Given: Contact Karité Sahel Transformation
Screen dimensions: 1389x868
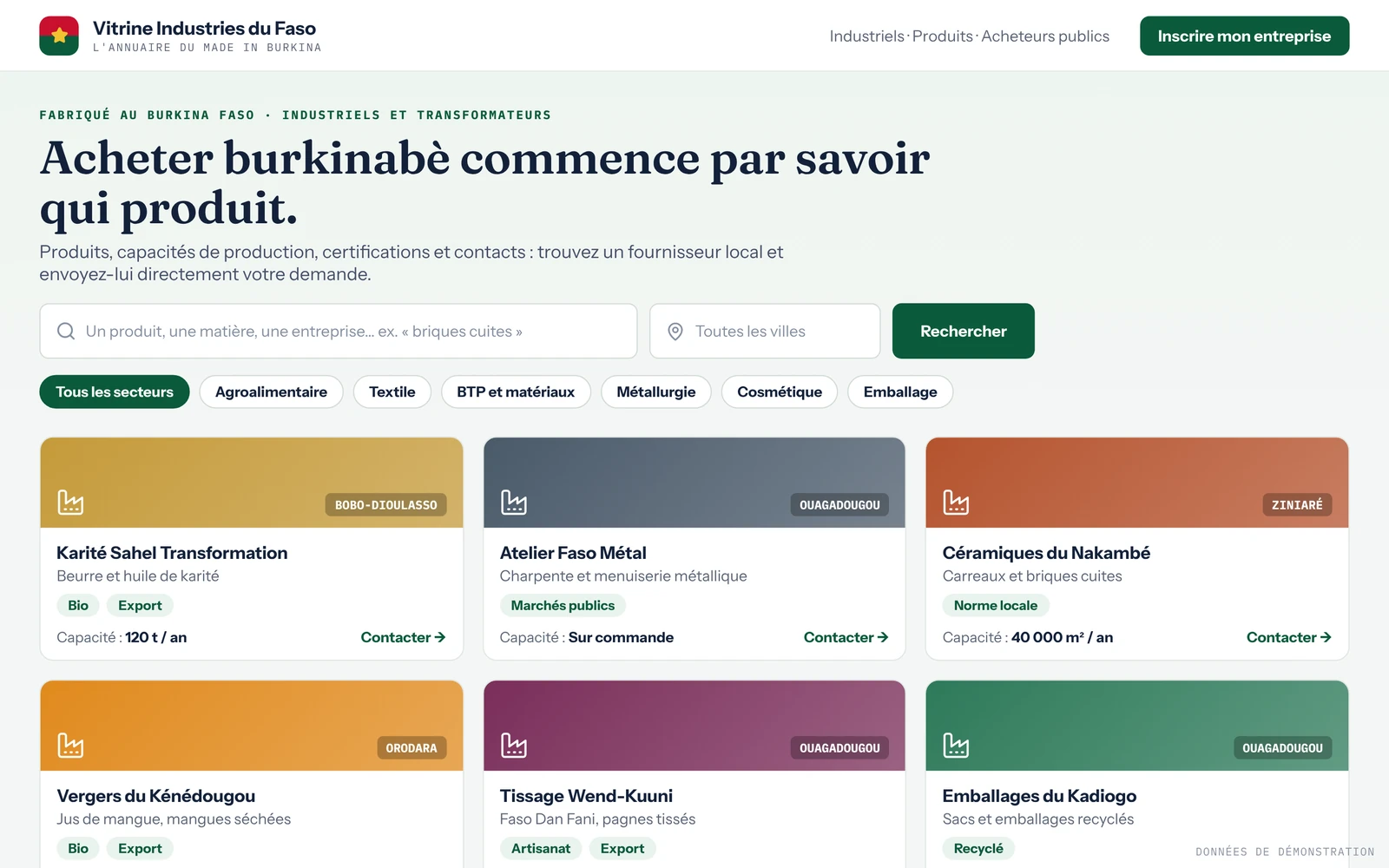Looking at the screenshot, I should pyautogui.click(x=404, y=637).
